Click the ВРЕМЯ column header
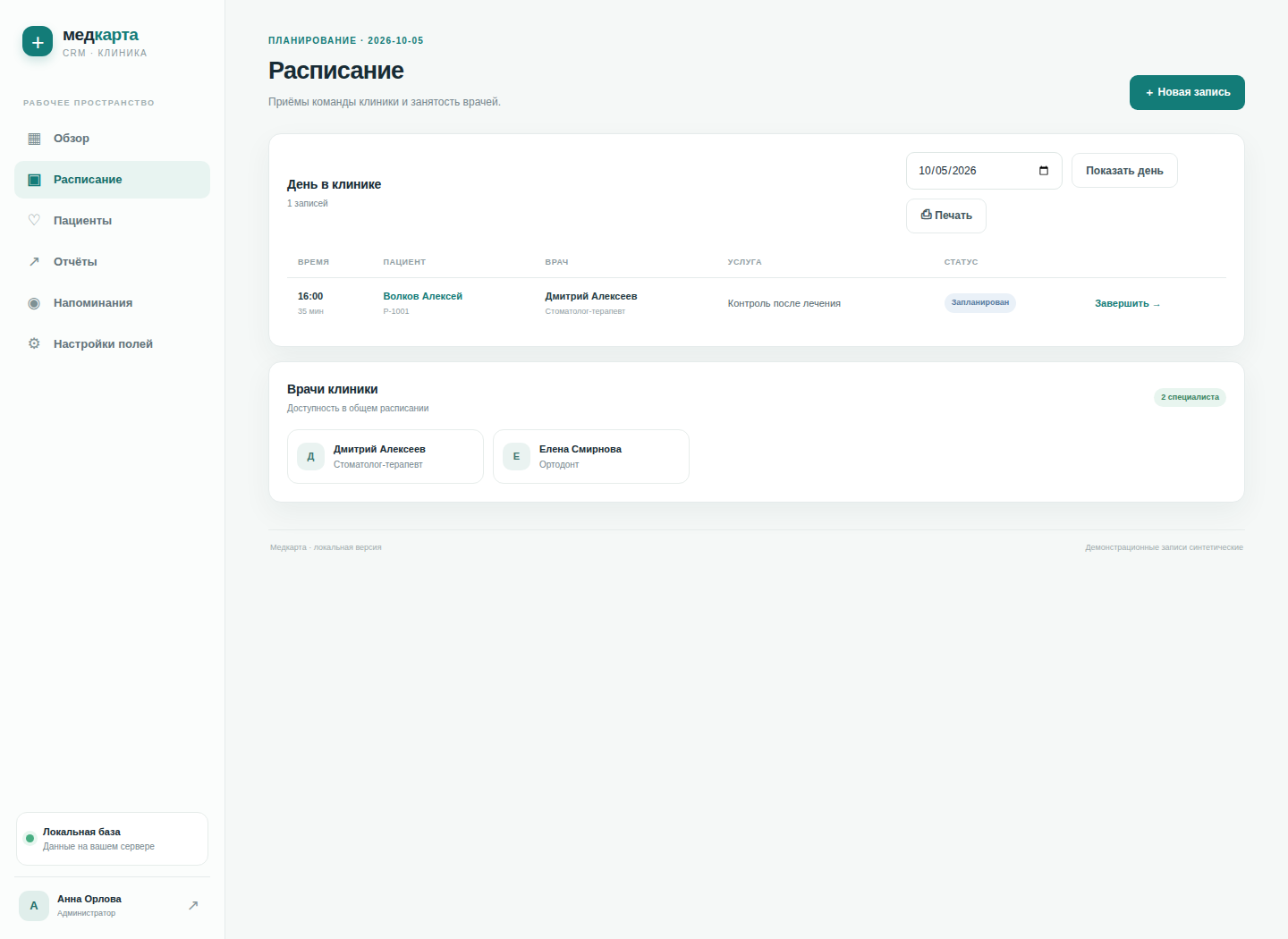Viewport: 1288px width, 939px height. point(313,262)
